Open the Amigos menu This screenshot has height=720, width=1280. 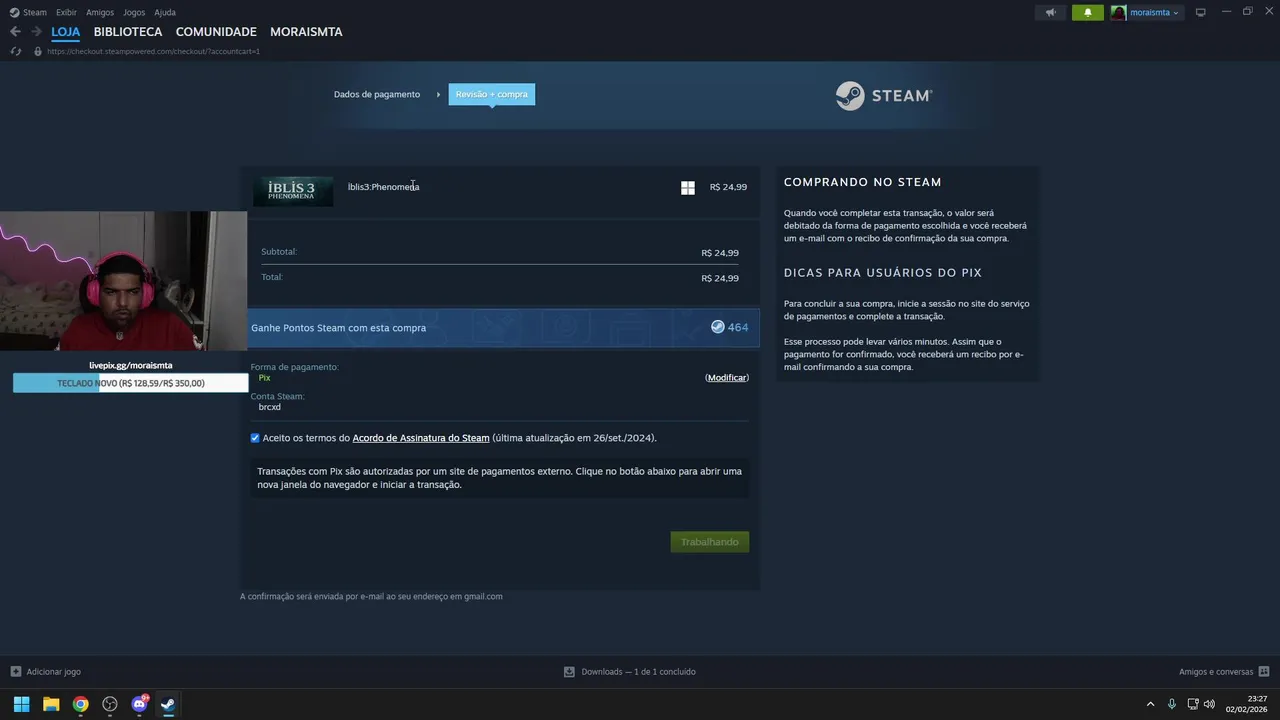(100, 12)
